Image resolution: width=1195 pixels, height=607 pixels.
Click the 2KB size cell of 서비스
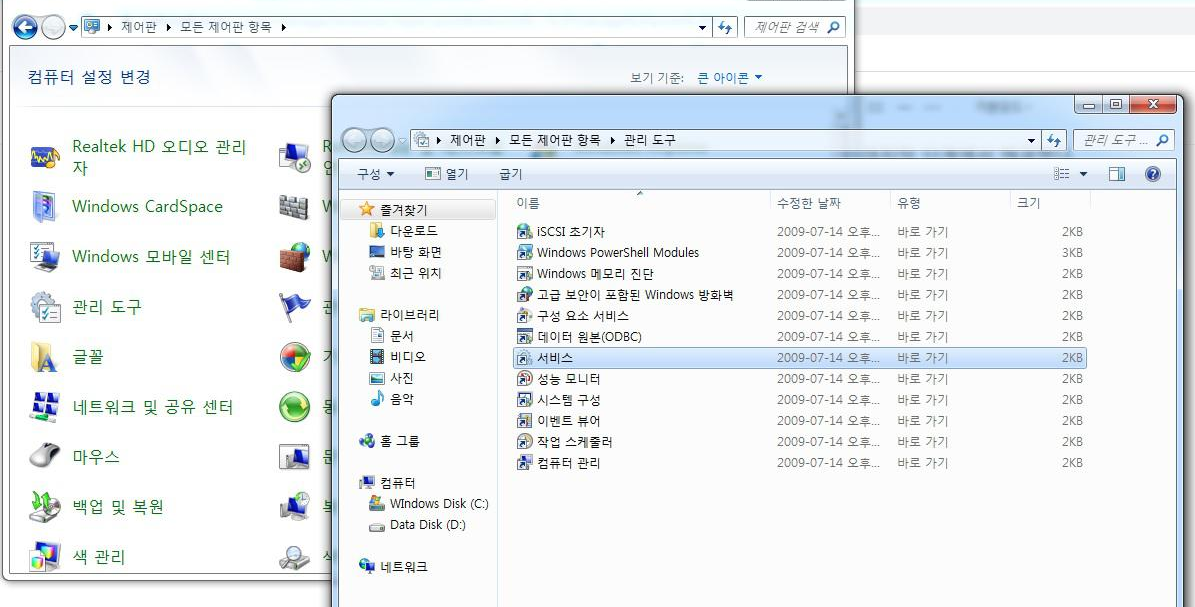point(1072,358)
